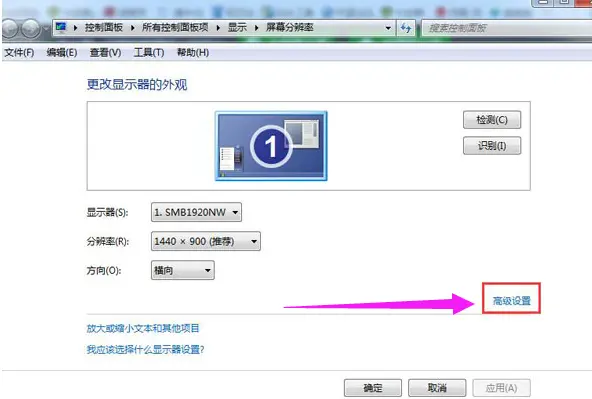Click the 识别(I) identify button

click(492, 146)
